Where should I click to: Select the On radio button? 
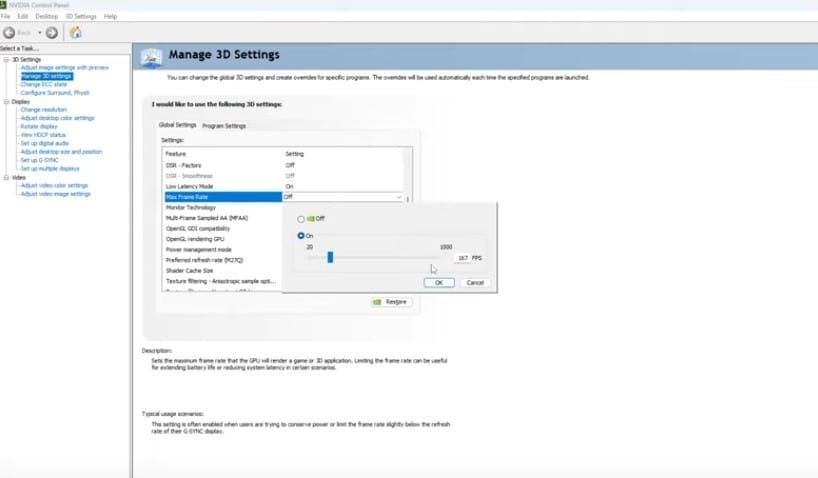click(300, 236)
